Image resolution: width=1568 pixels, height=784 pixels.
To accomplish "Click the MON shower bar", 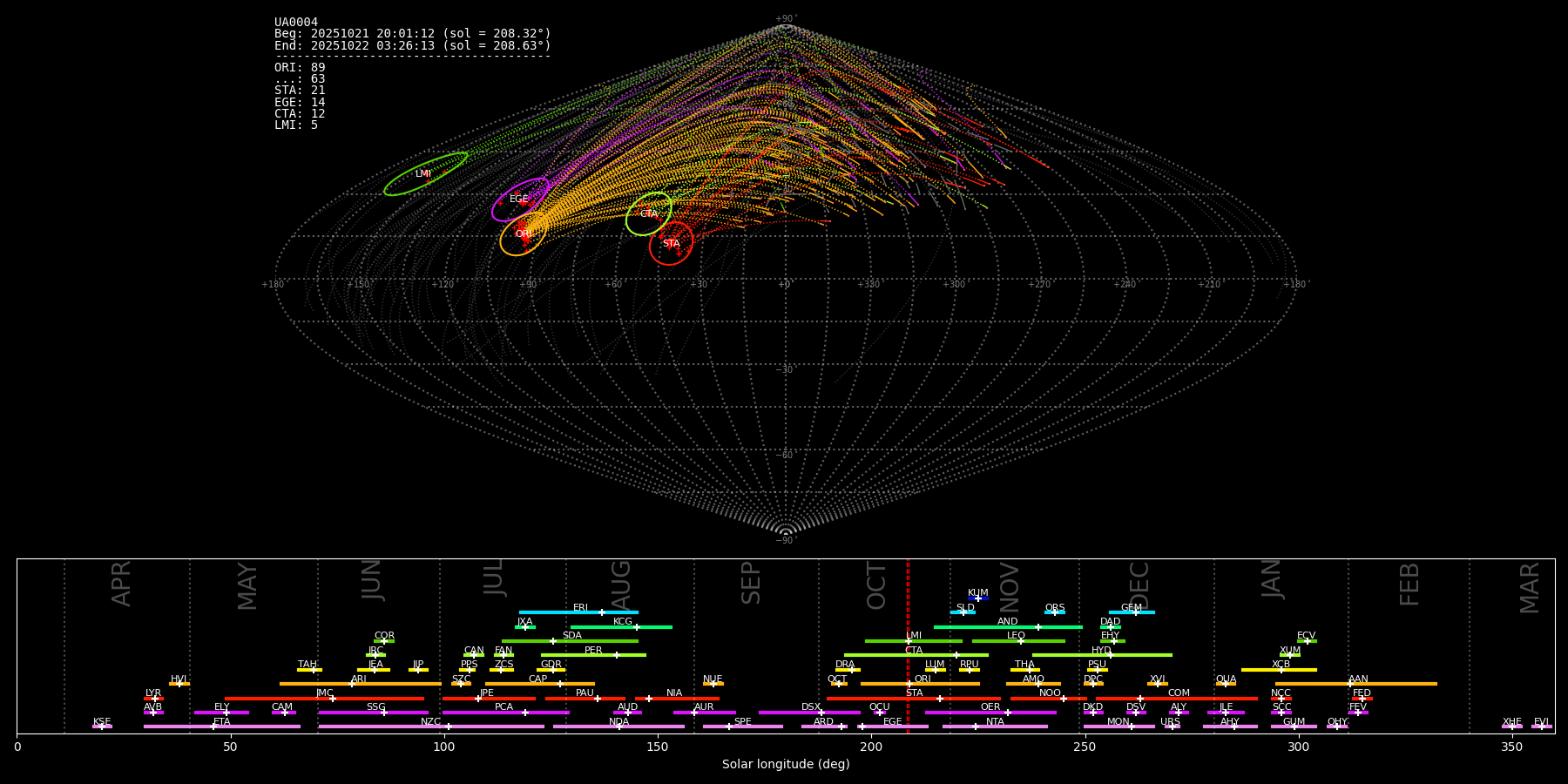I will pyautogui.click(x=1119, y=727).
